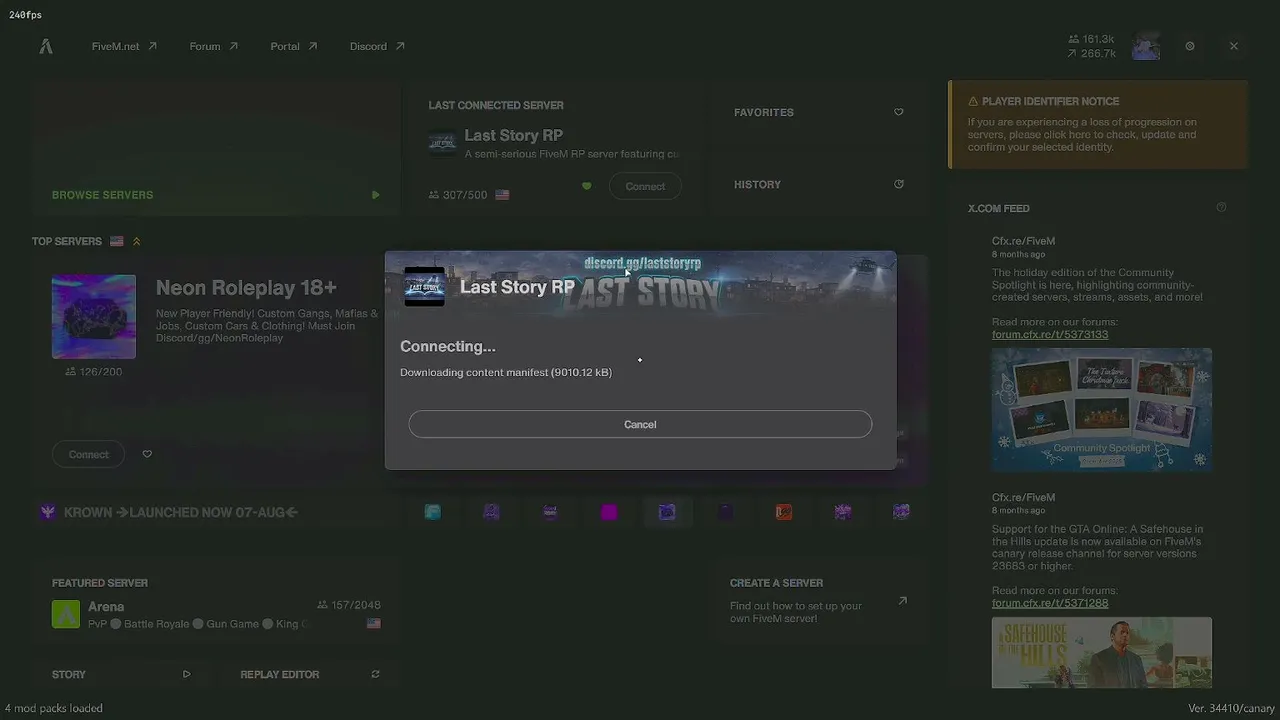Toggle favorite heart for Last Story RP
1280x720 pixels.
click(587, 186)
